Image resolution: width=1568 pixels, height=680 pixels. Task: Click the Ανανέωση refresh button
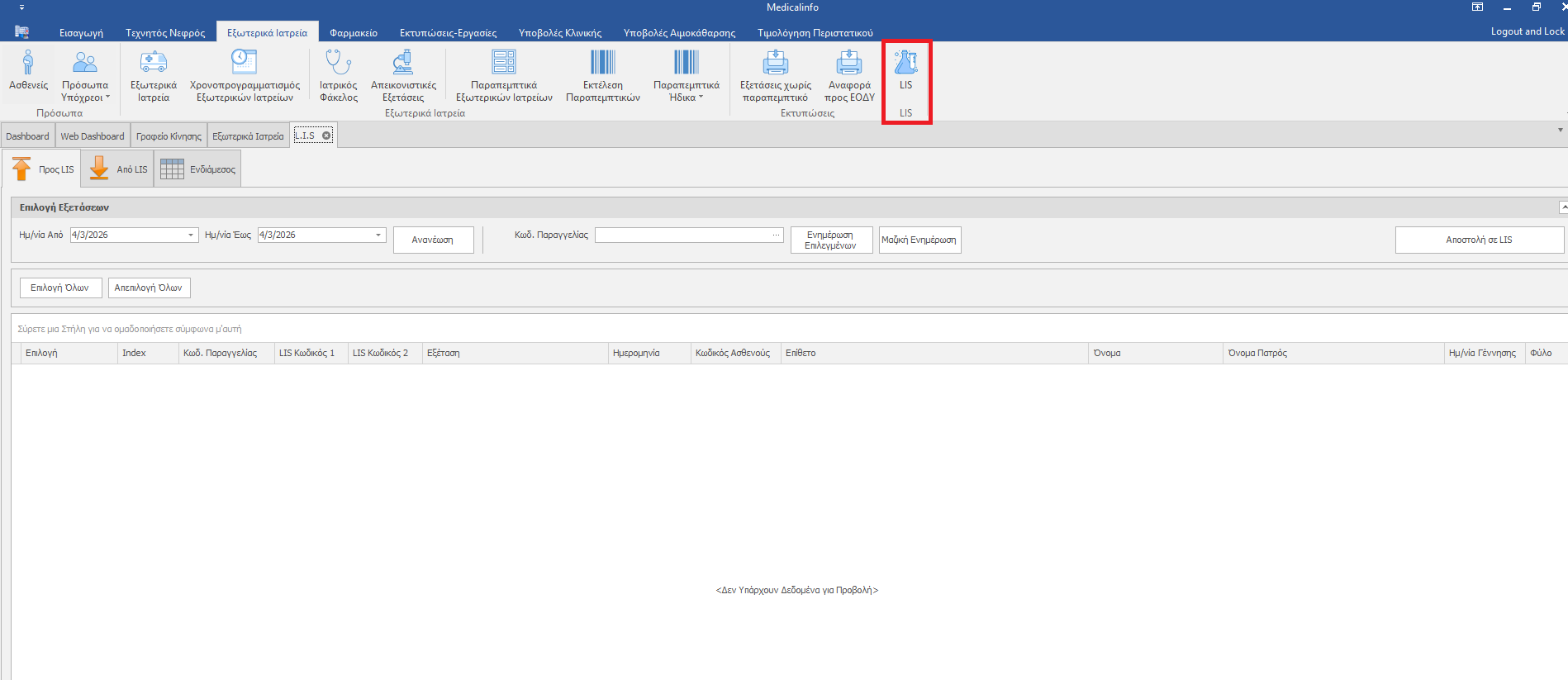pyautogui.click(x=433, y=240)
